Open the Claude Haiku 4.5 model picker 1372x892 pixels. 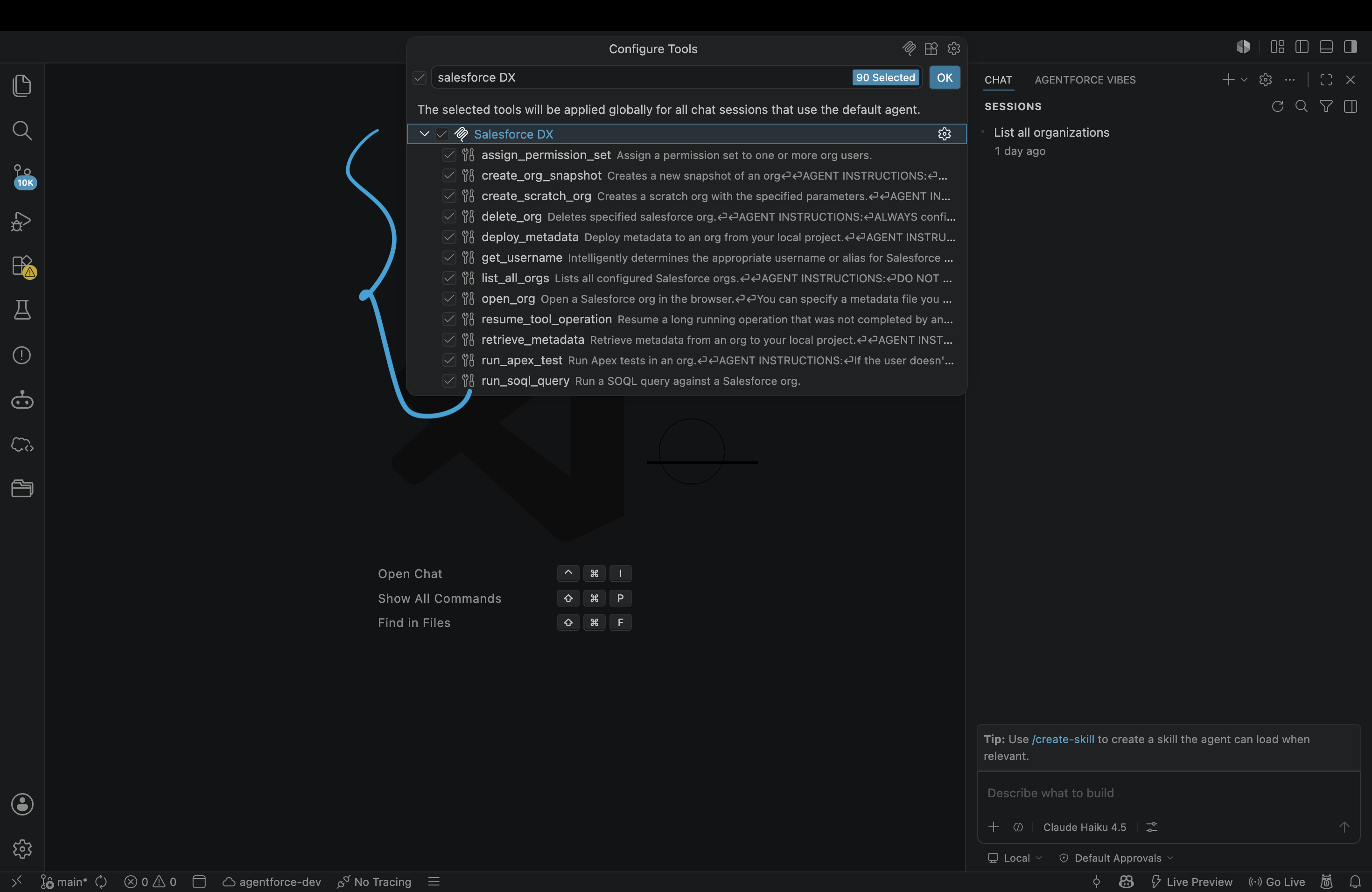coord(1085,827)
